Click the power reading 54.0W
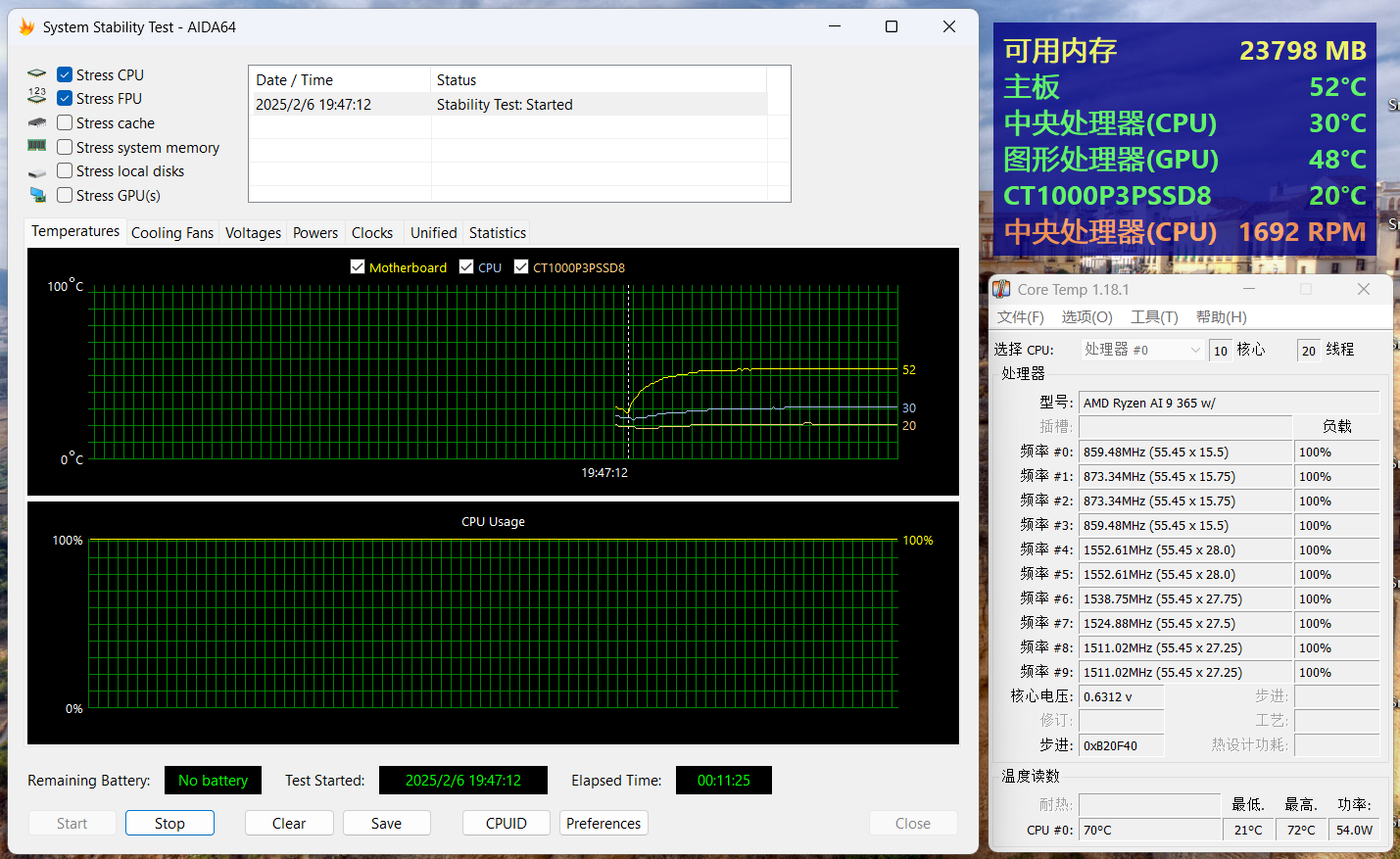Image resolution: width=1400 pixels, height=859 pixels. tap(1354, 830)
